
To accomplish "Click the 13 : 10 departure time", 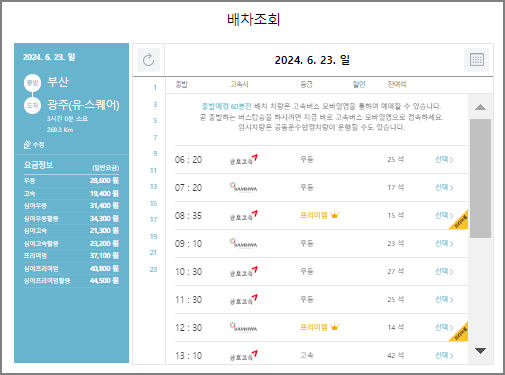I will [188, 356].
